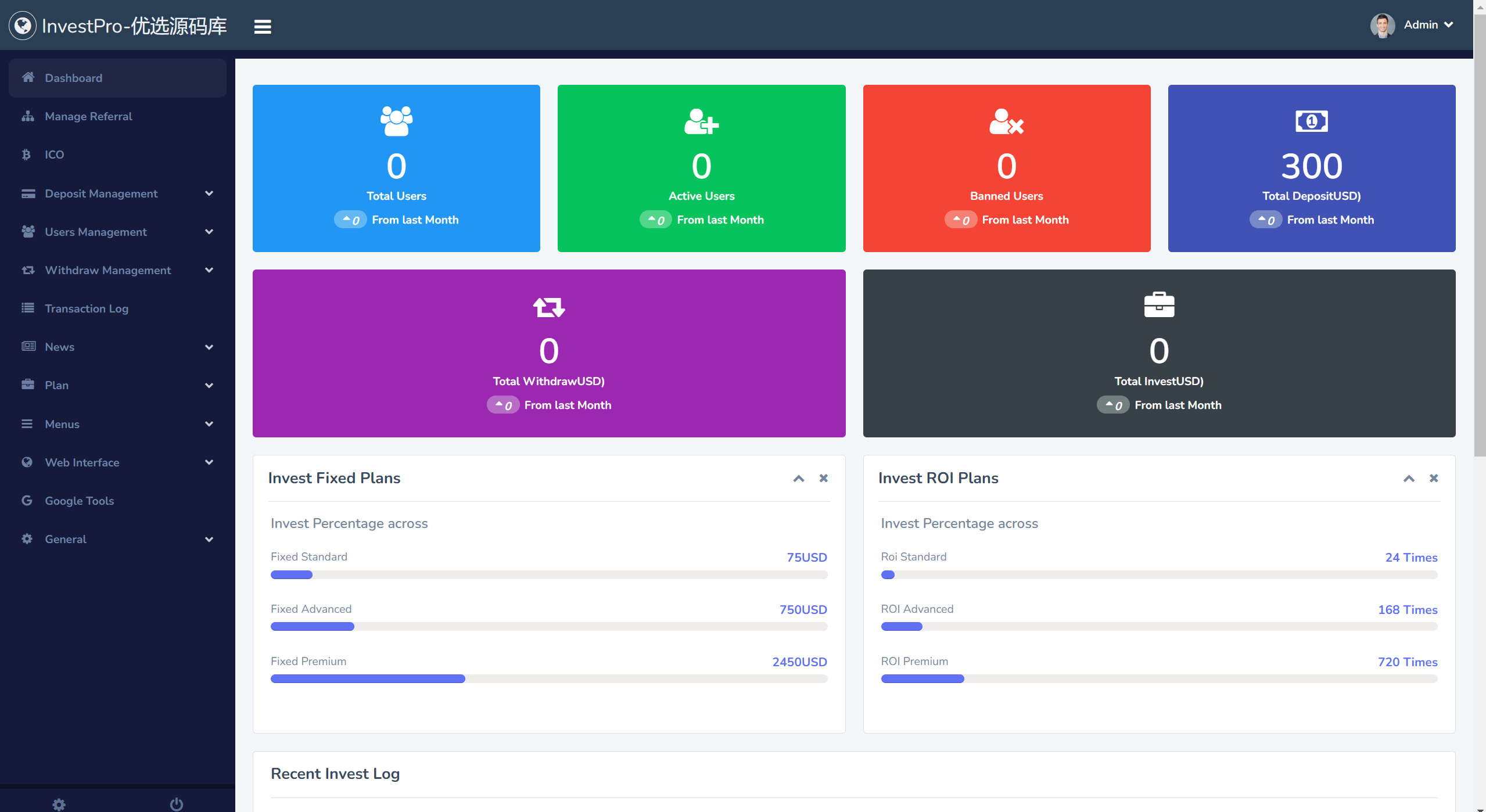Open Transaction Log from the sidebar
The height and width of the screenshot is (812, 1486).
pos(87,308)
